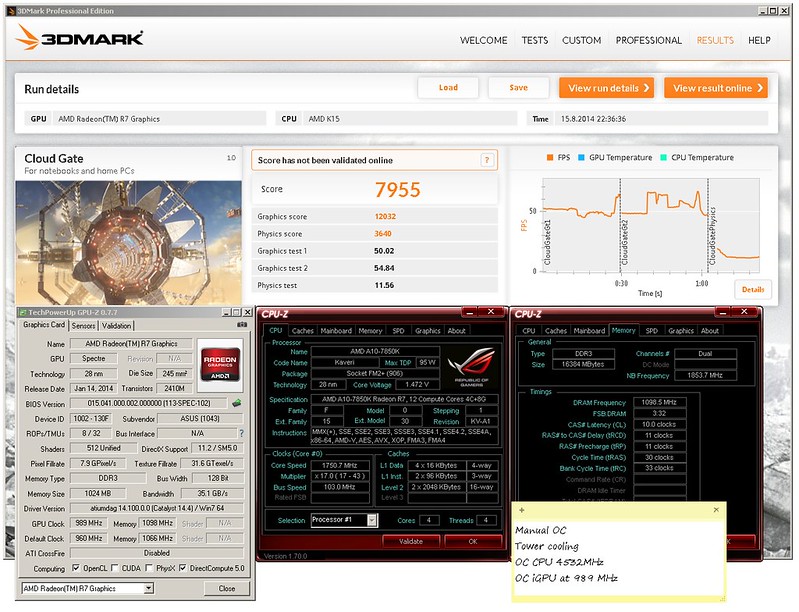This screenshot has height=612, width=799.
Task: Click the Load button
Action: pos(448,88)
